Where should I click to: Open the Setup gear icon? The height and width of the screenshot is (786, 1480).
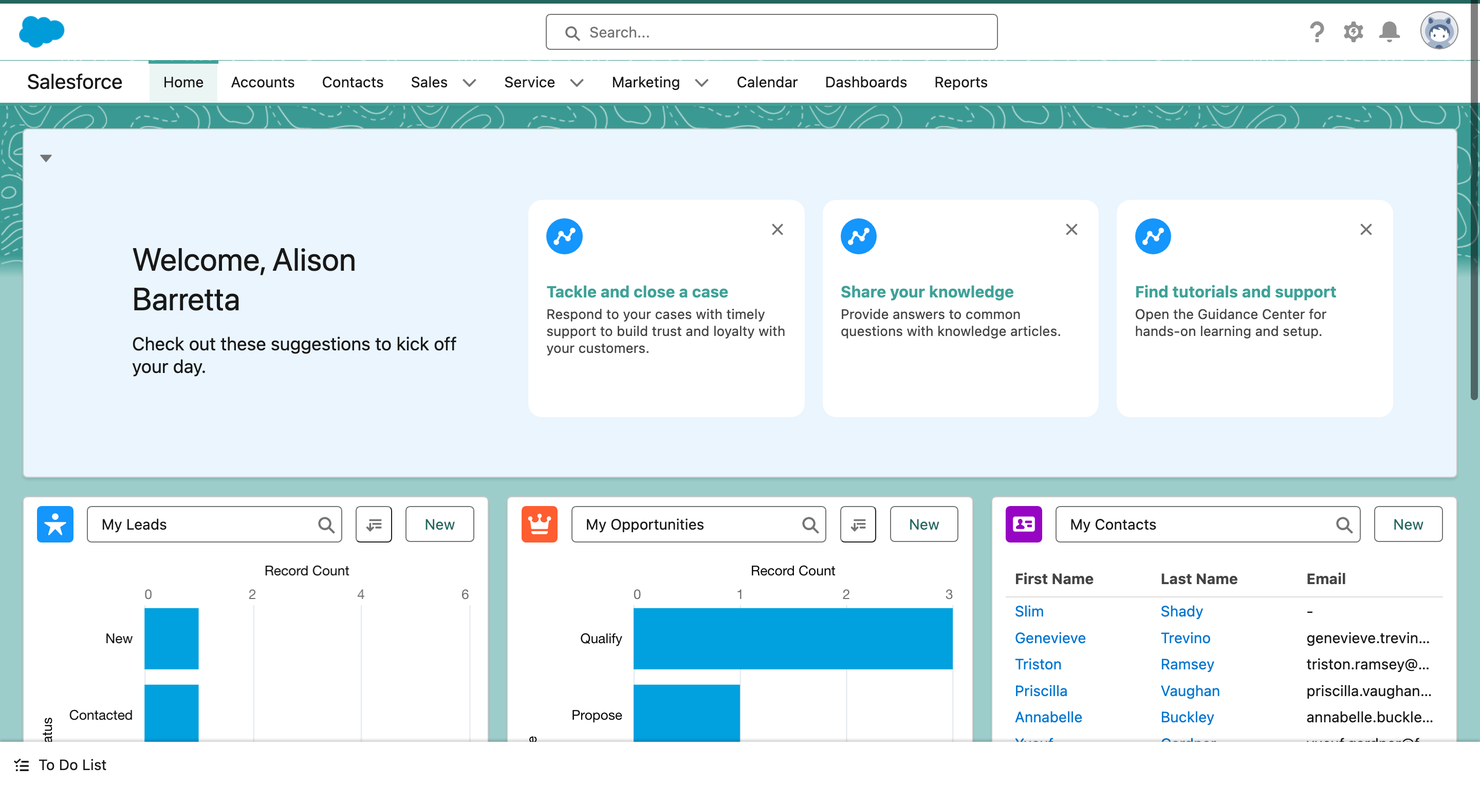pos(1353,32)
